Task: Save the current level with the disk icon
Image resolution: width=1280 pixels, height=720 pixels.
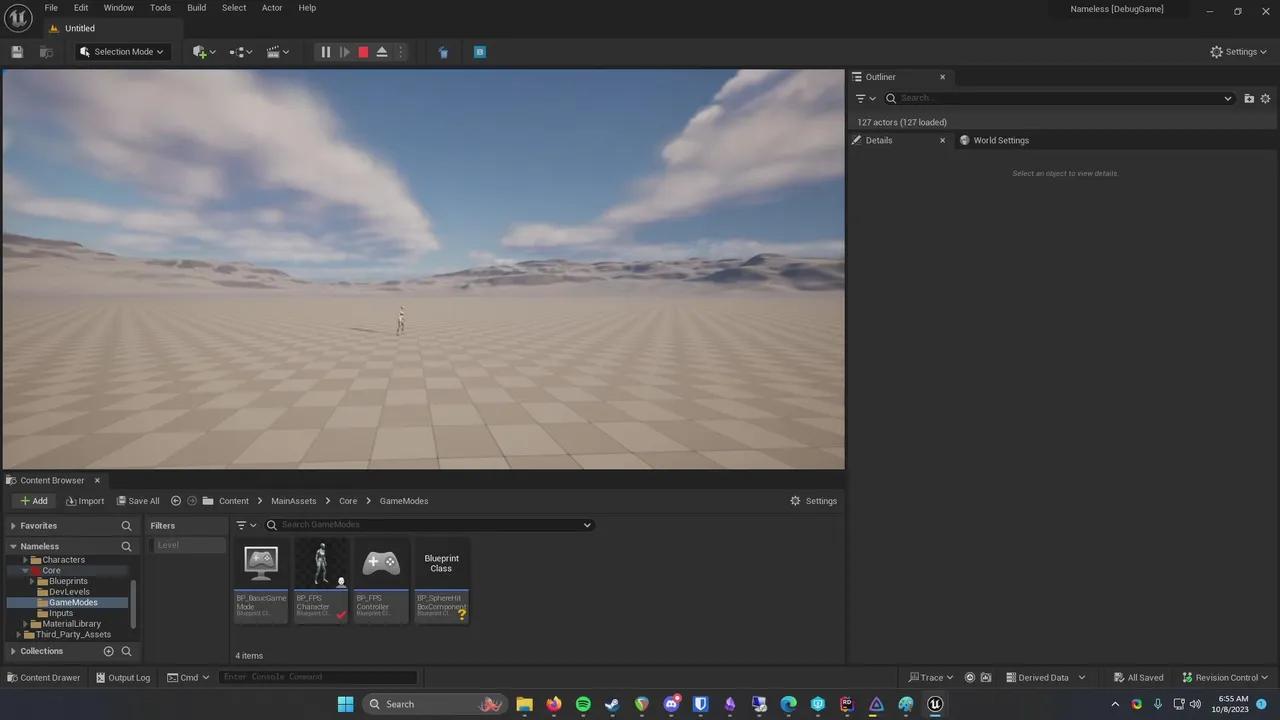Action: click(17, 52)
